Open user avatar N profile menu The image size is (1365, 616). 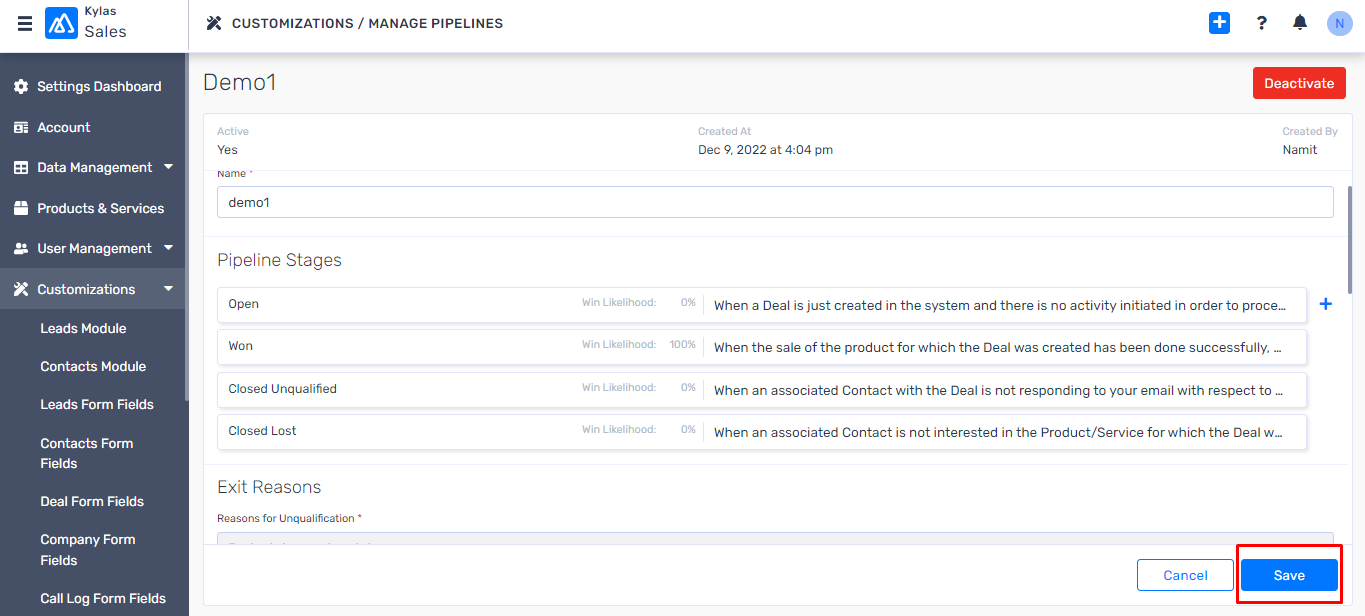click(x=1340, y=23)
